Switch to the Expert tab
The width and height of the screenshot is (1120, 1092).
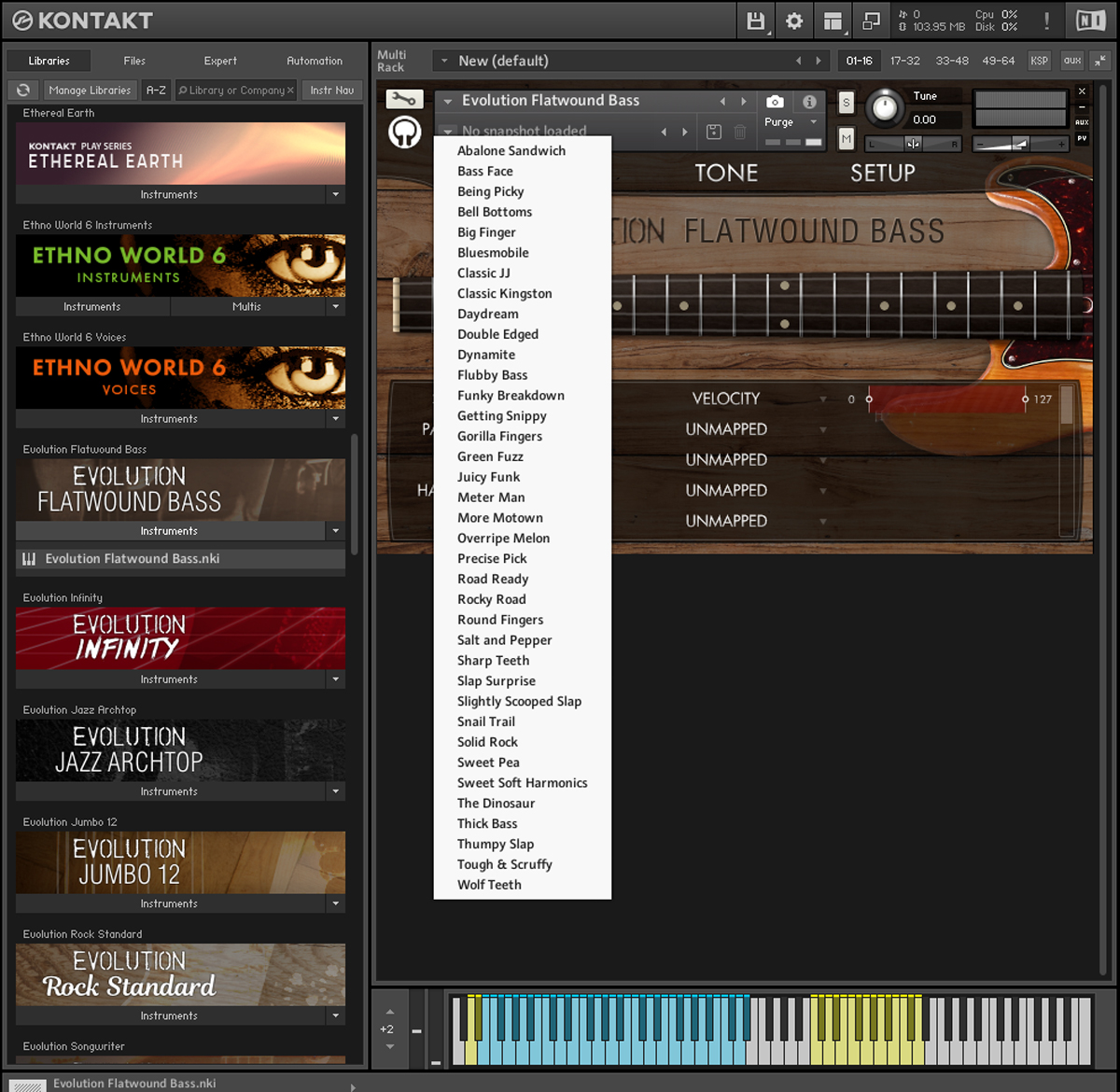point(220,61)
